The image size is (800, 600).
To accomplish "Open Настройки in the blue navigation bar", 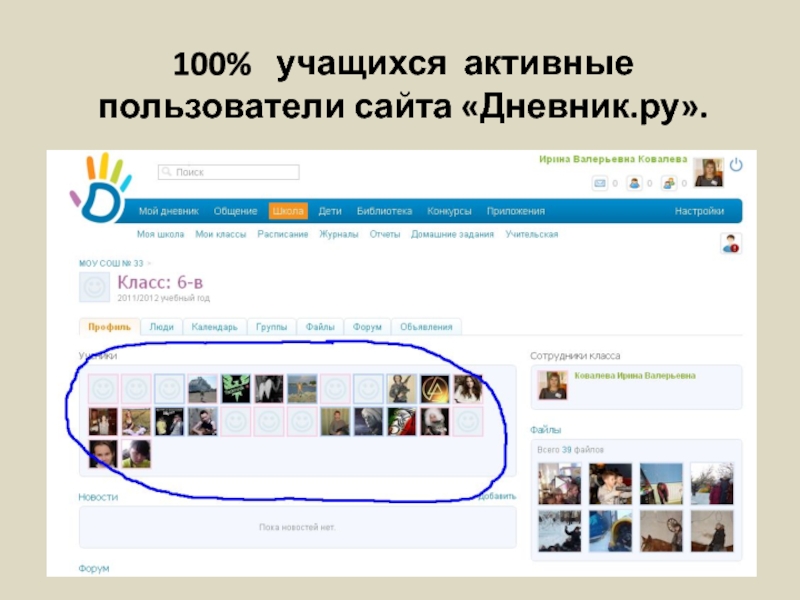I will pyautogui.click(x=699, y=211).
